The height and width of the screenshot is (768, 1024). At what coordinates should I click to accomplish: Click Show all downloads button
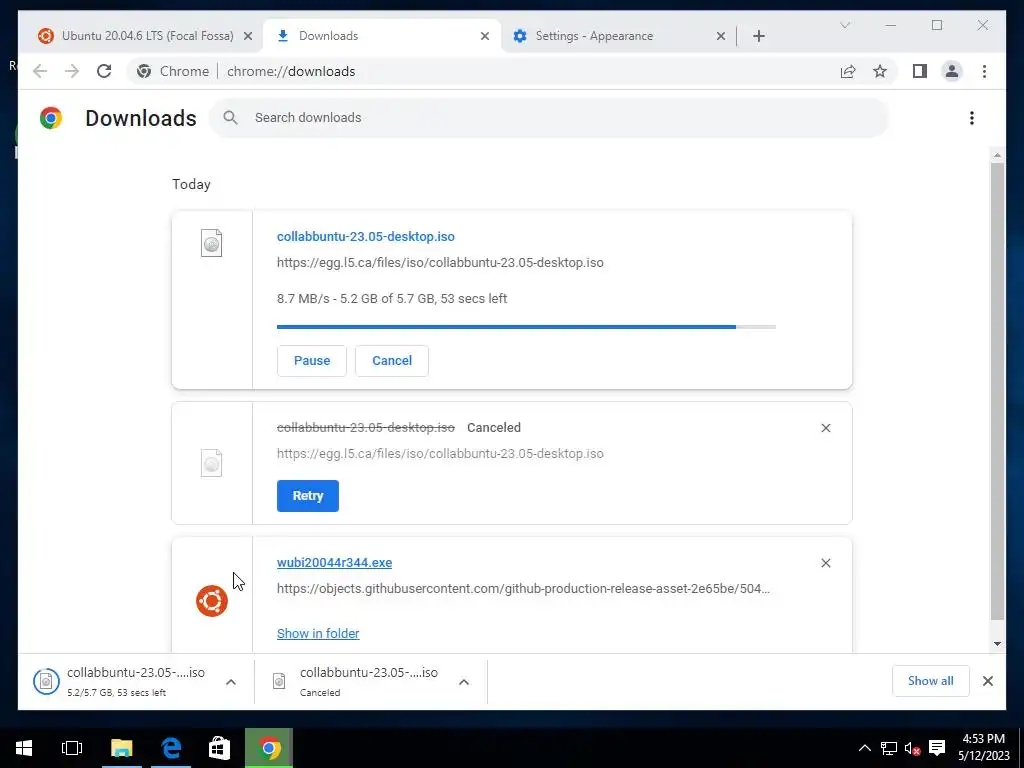[x=931, y=681]
